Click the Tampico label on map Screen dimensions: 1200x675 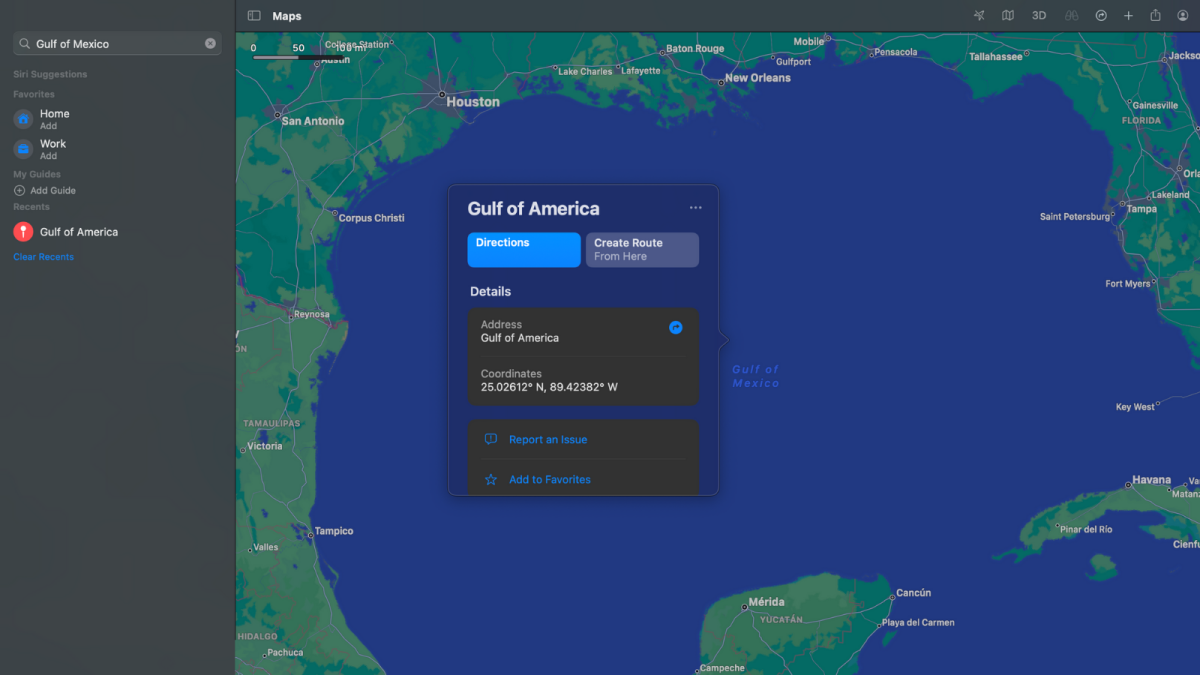click(x=334, y=531)
